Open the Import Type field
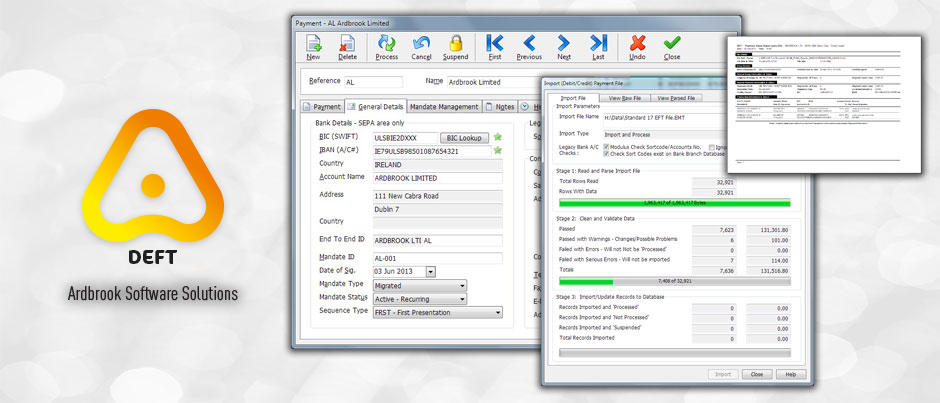The height and width of the screenshot is (403, 940). pos(664,134)
